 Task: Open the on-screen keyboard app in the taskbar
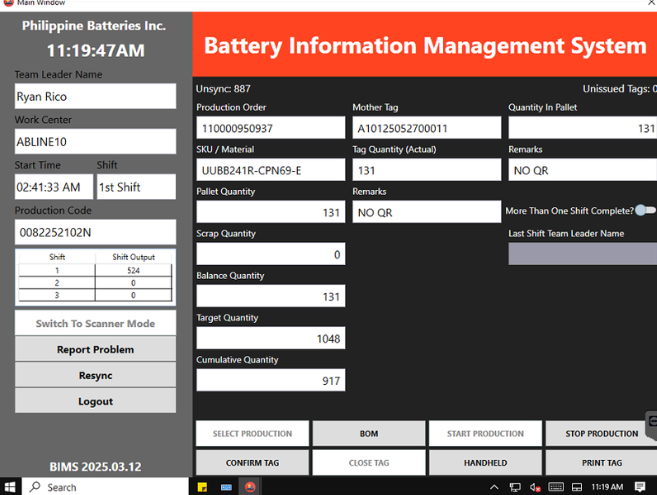[226, 487]
